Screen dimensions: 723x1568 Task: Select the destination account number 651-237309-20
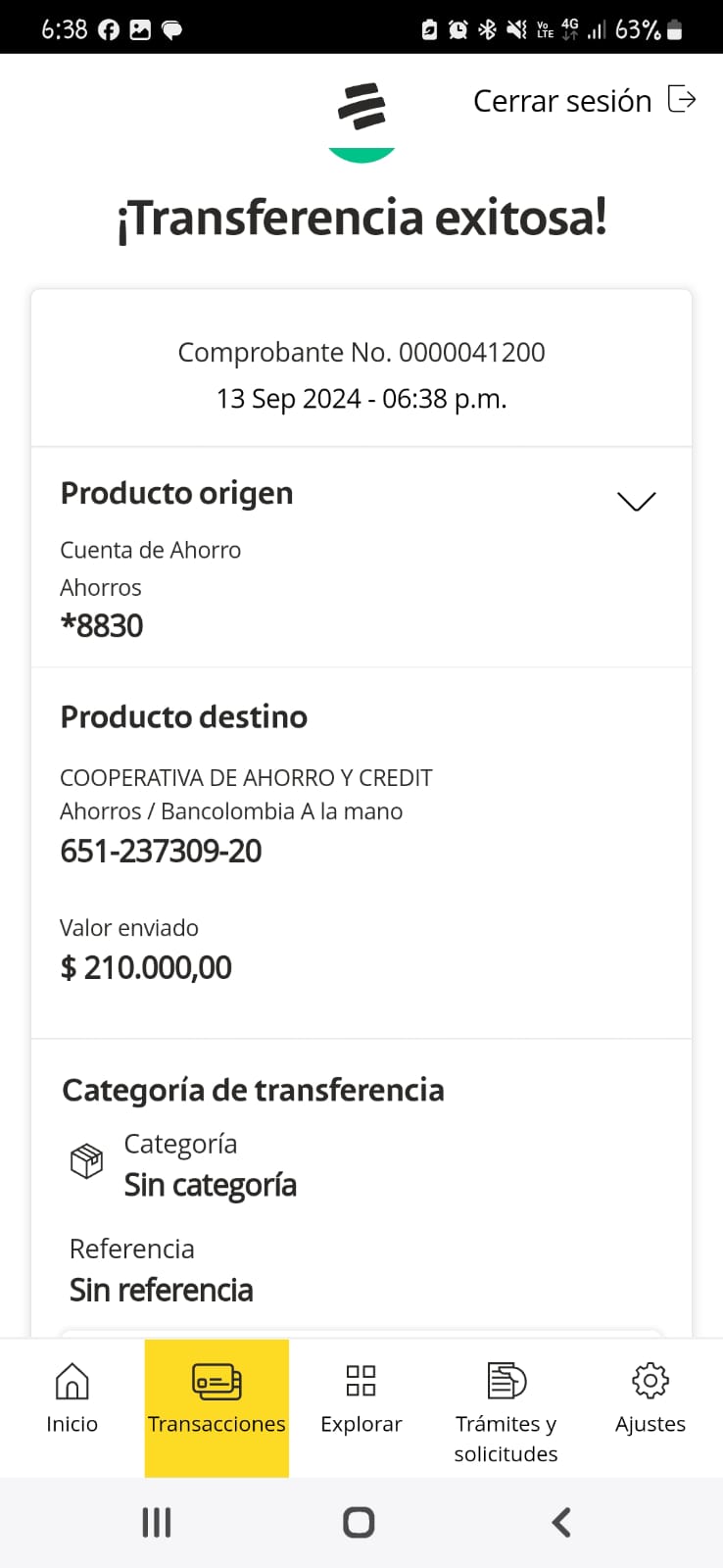[x=162, y=851]
